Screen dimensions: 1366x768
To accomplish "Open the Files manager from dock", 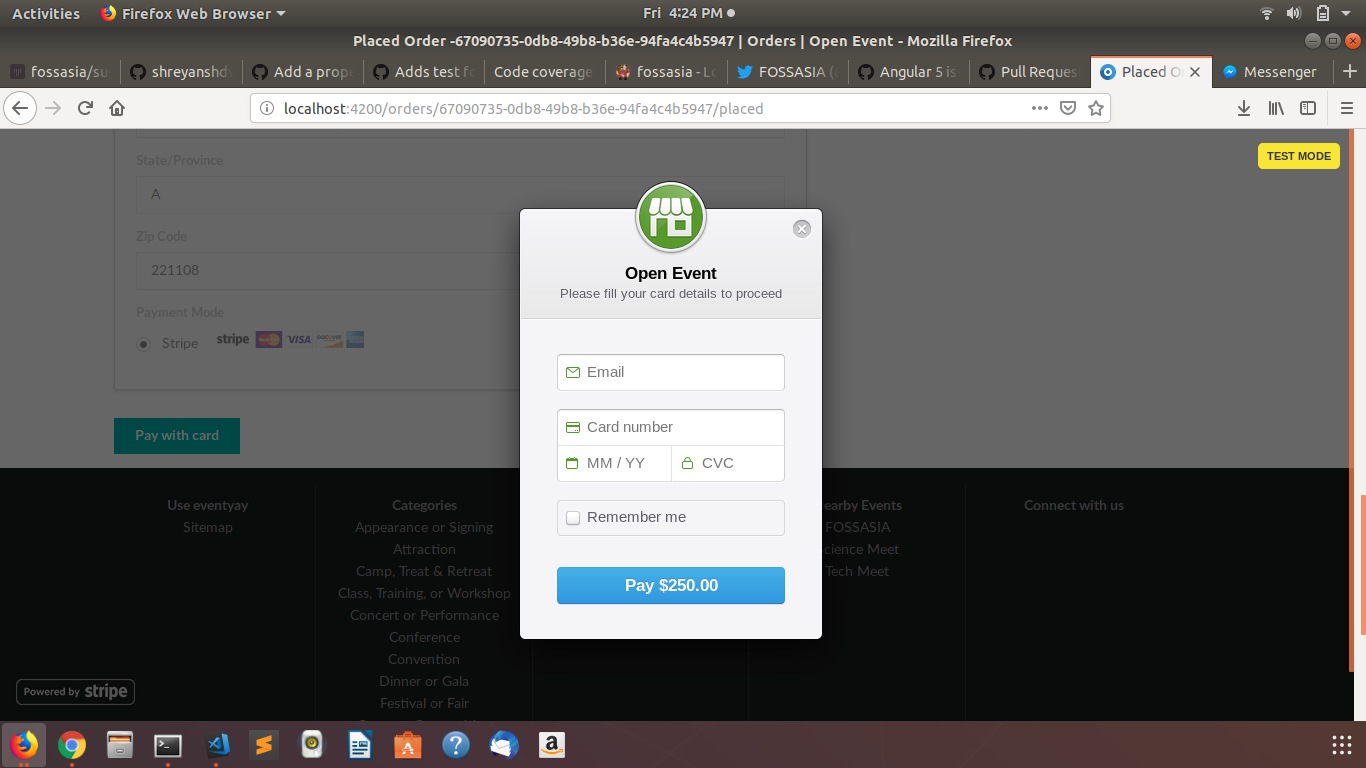I will (x=119, y=745).
